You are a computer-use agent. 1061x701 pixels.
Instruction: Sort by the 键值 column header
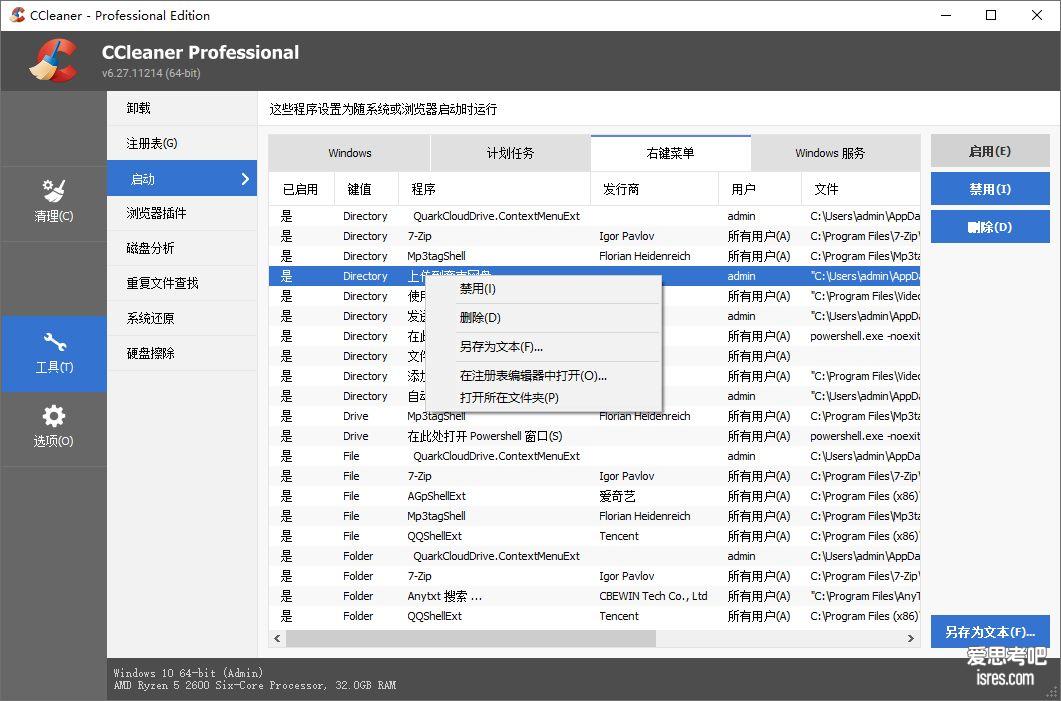click(366, 189)
